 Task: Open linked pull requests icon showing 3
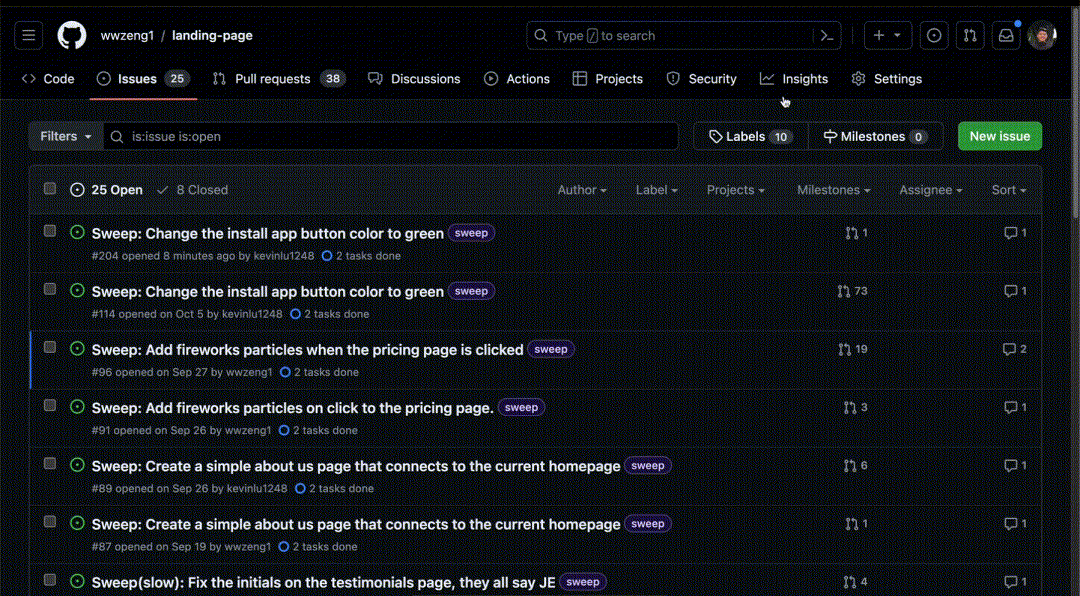pos(855,407)
